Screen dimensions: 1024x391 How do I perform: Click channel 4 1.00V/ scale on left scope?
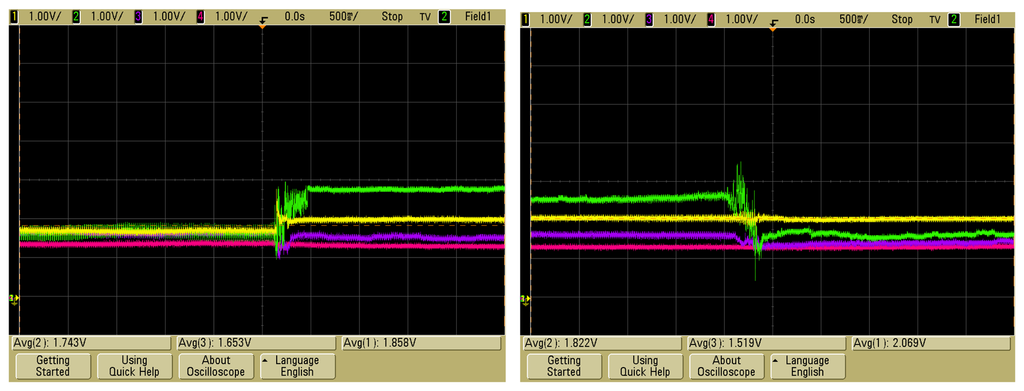point(231,17)
